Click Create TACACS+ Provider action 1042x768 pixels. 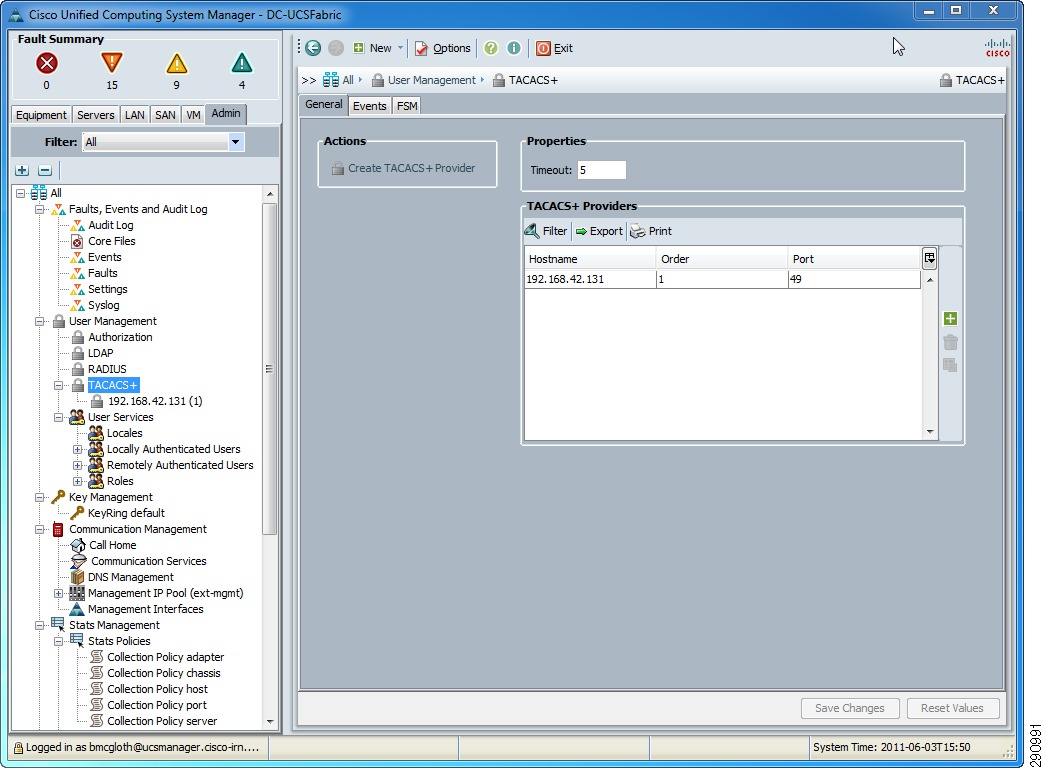pyautogui.click(x=403, y=168)
